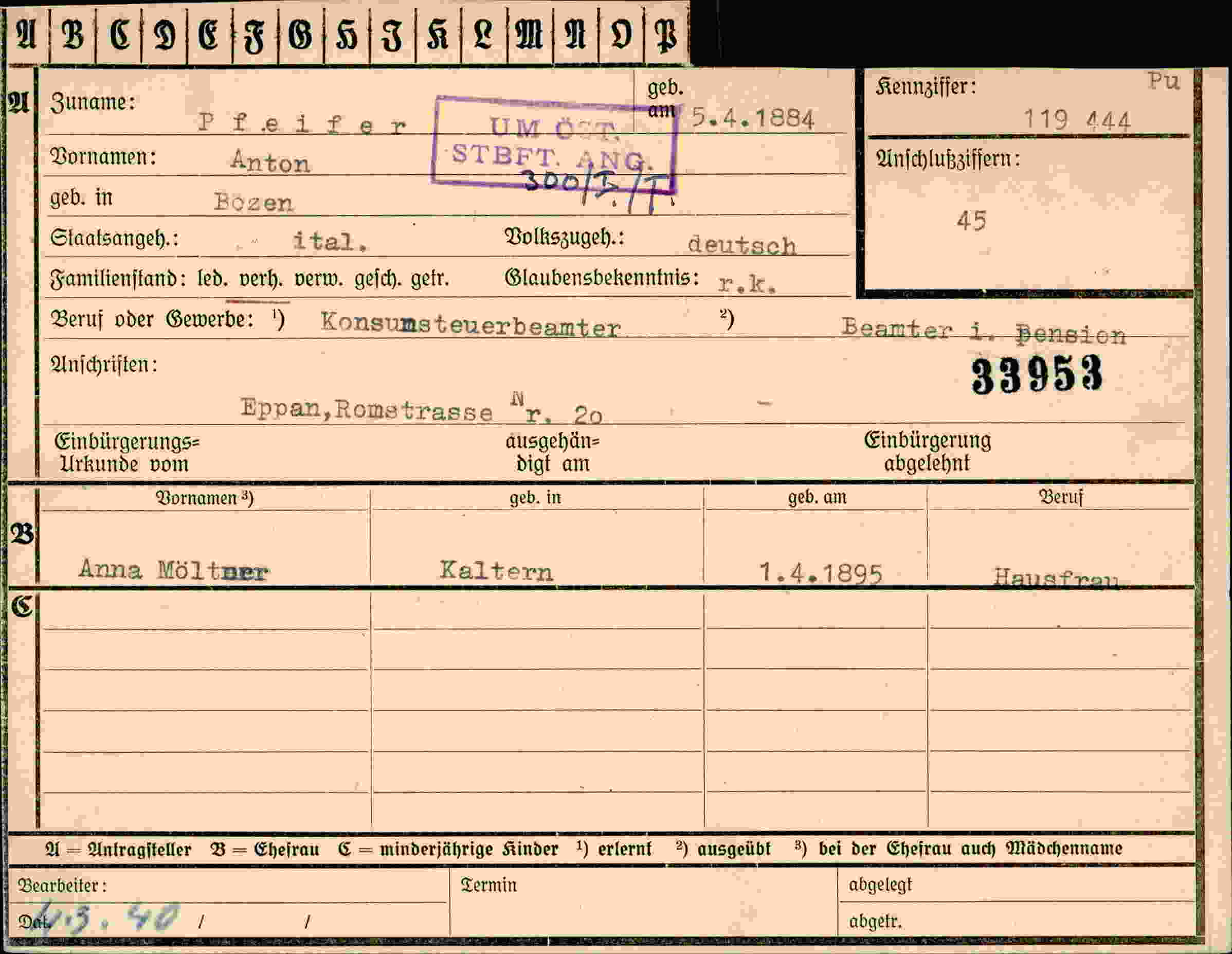Click the legend text "A = Antragsteller"
Viewport: 1232px width, 954px height.
click(x=118, y=850)
